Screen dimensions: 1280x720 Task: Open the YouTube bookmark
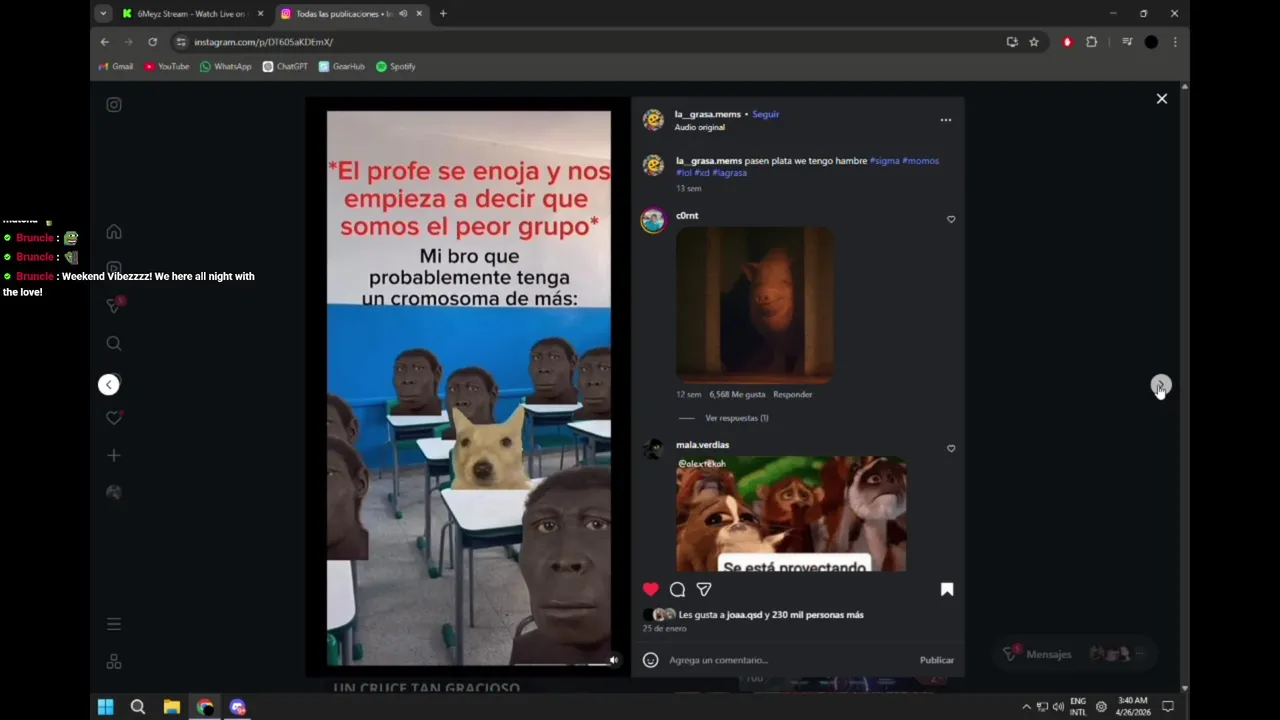click(x=166, y=67)
